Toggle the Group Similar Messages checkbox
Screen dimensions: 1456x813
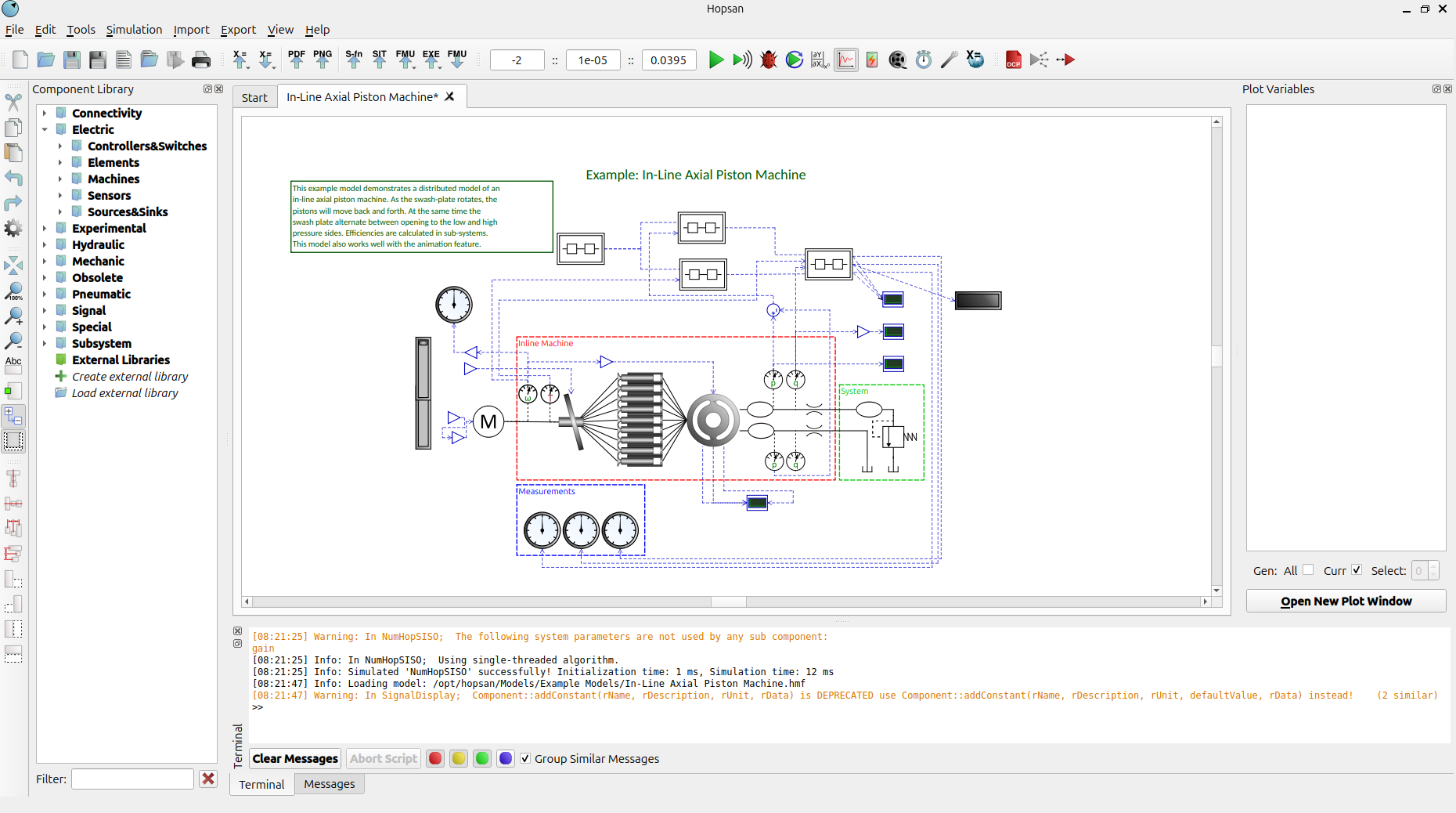click(x=525, y=758)
